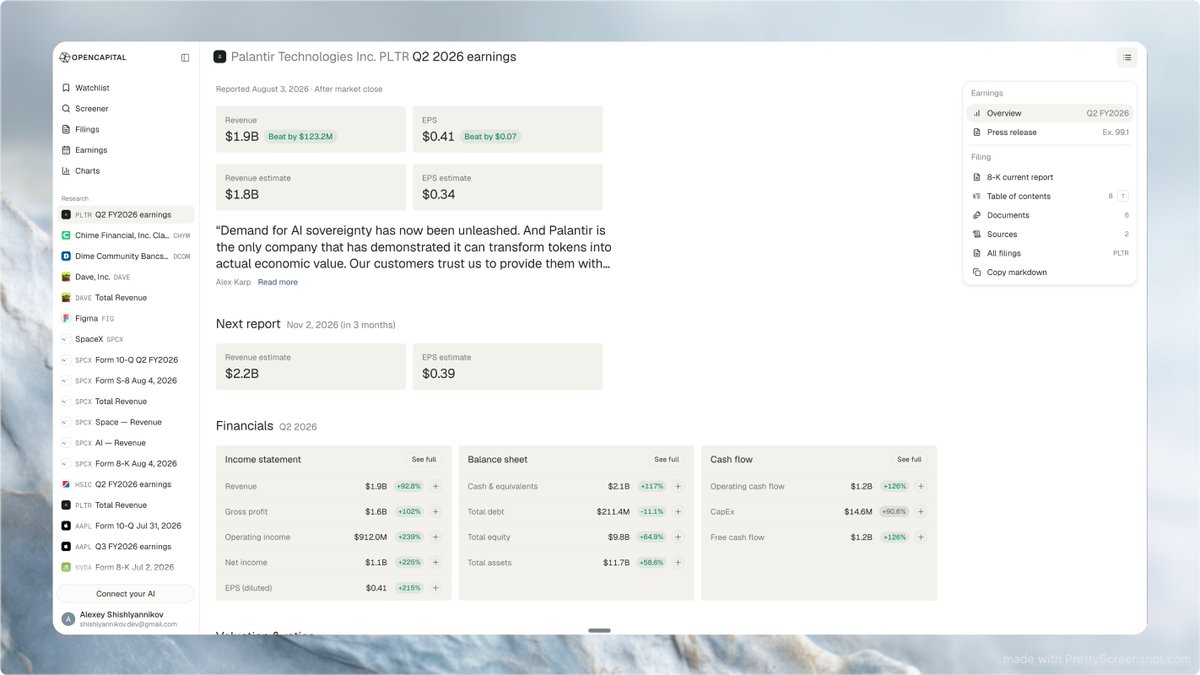
Task: Open Watchlist in the sidebar
Action: [x=125, y=88]
